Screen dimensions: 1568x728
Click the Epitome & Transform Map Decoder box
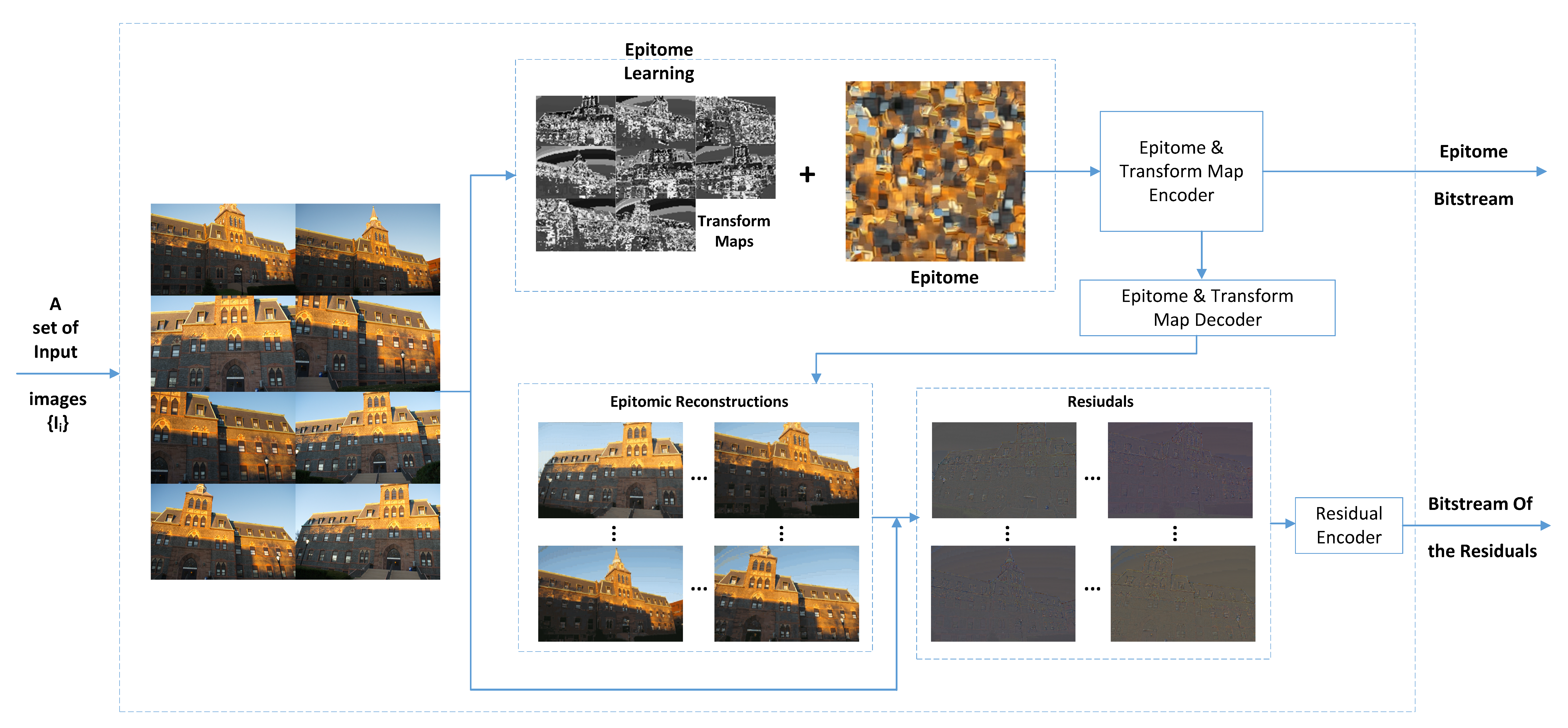(x=1207, y=308)
